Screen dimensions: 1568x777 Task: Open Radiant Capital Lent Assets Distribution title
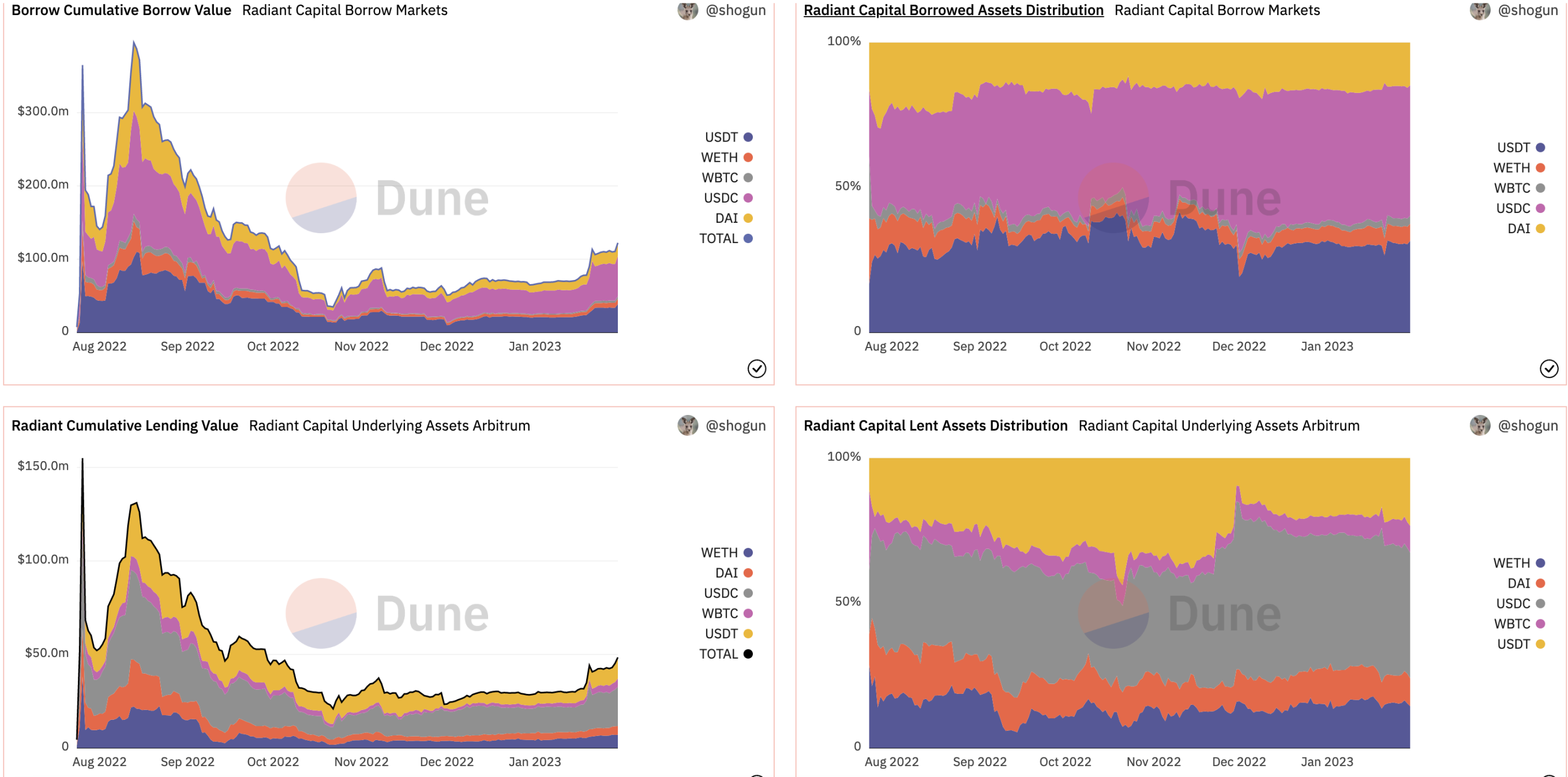click(x=936, y=425)
